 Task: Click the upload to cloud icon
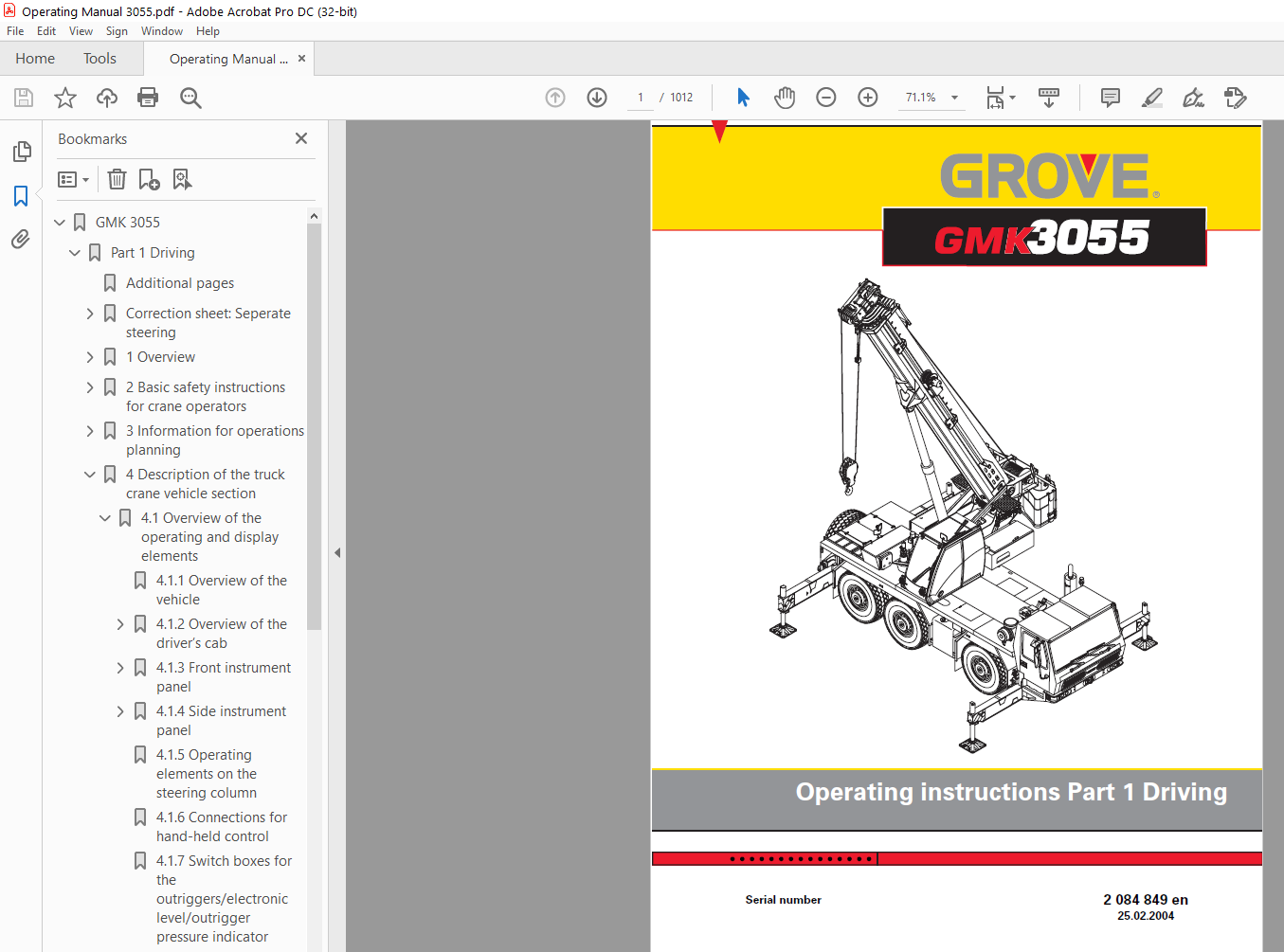click(x=107, y=98)
